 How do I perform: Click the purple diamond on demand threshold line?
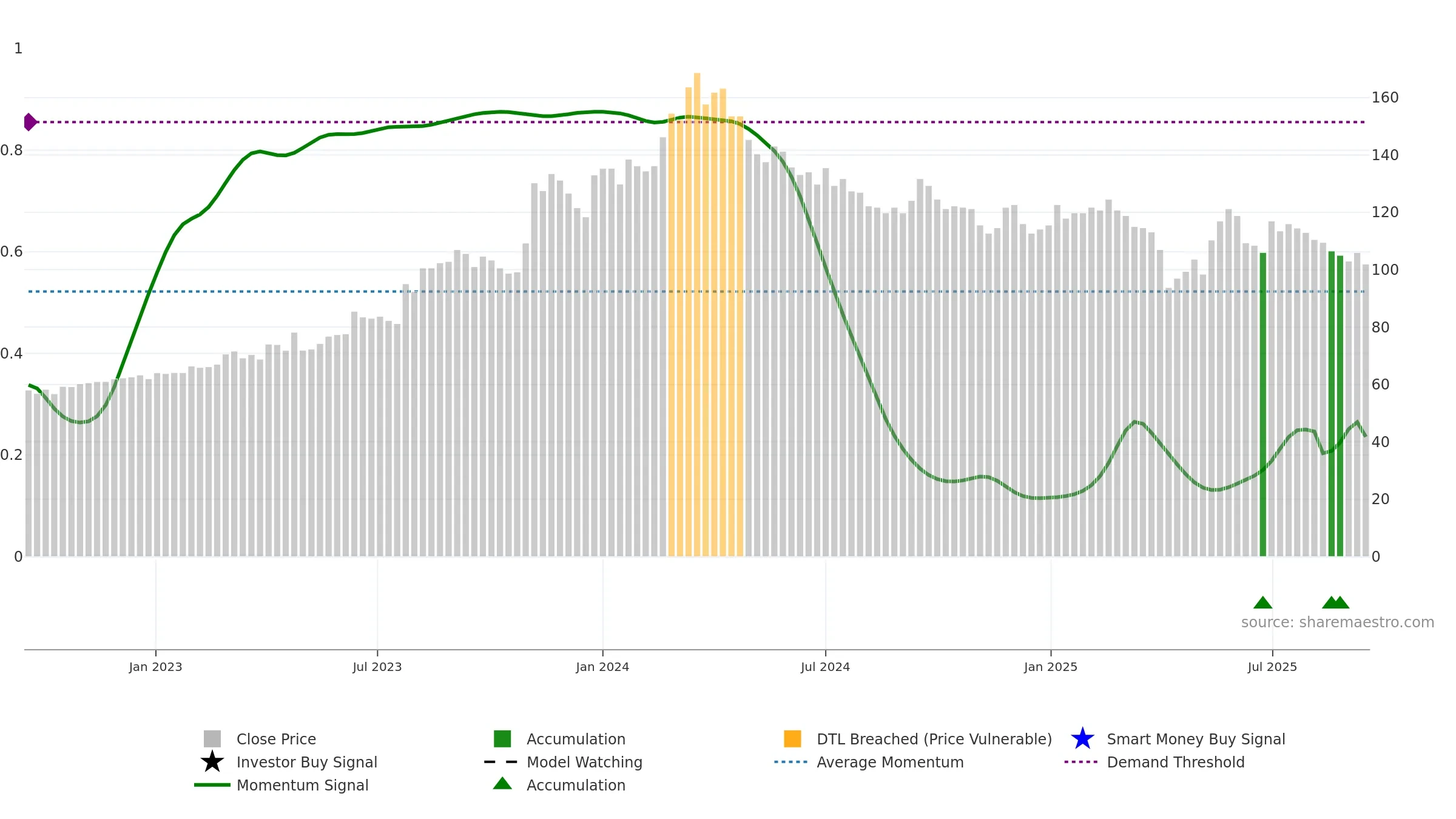tap(30, 122)
